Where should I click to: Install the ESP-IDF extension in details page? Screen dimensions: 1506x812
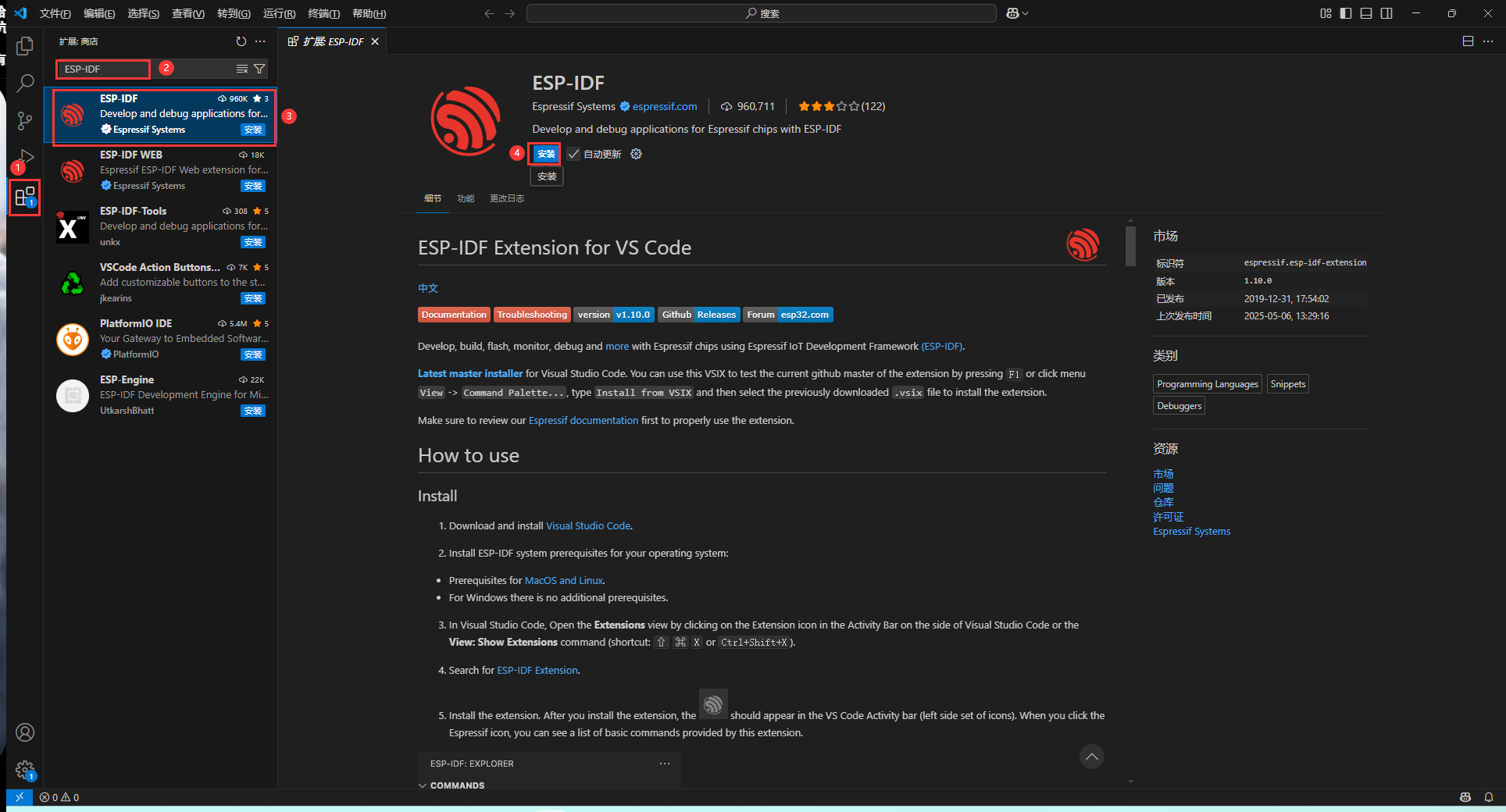[545, 154]
